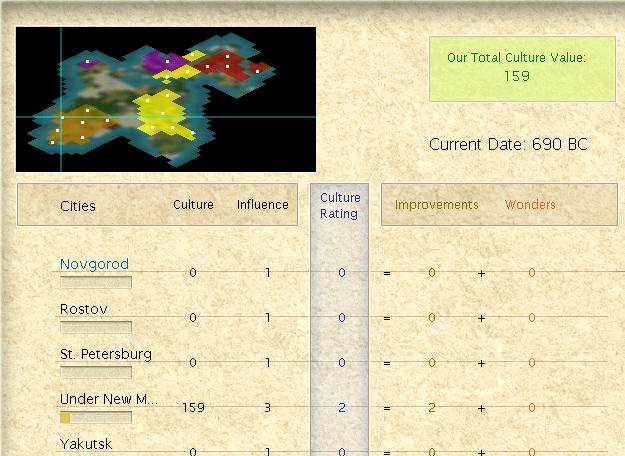
Task: Click the world minimap
Action: point(166,99)
